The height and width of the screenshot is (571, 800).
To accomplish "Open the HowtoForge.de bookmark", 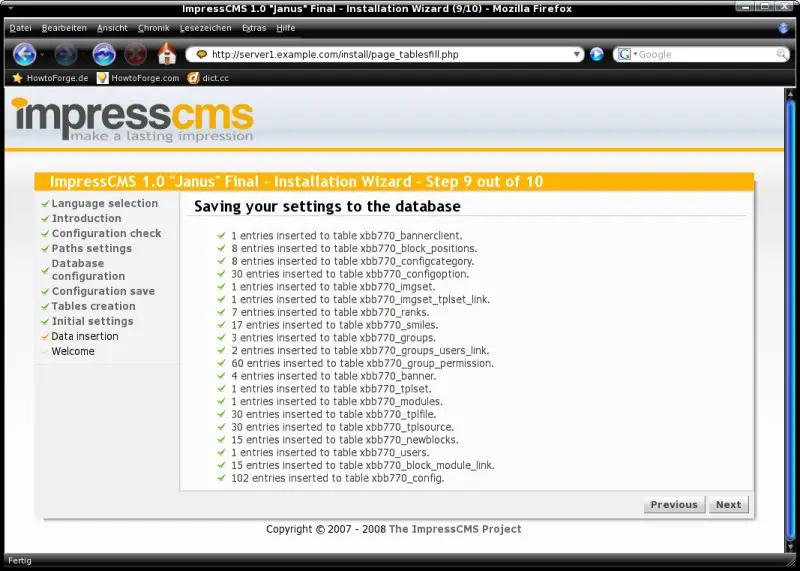I will tap(50, 78).
